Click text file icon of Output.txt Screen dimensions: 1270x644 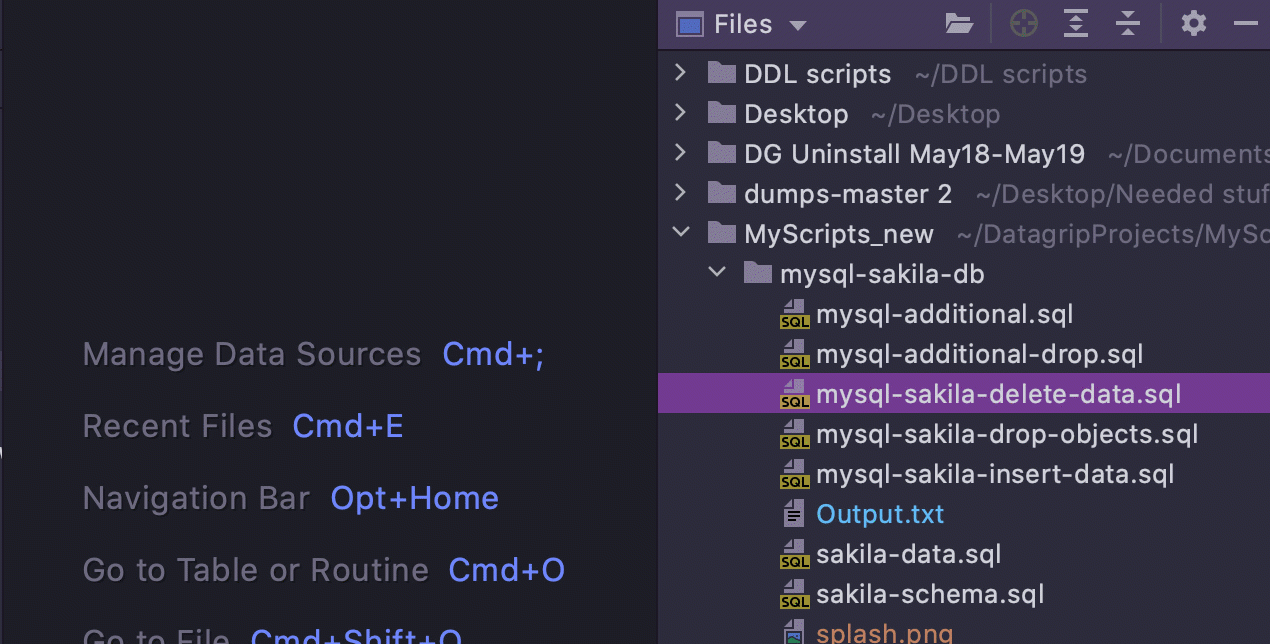pyautogui.click(x=794, y=514)
